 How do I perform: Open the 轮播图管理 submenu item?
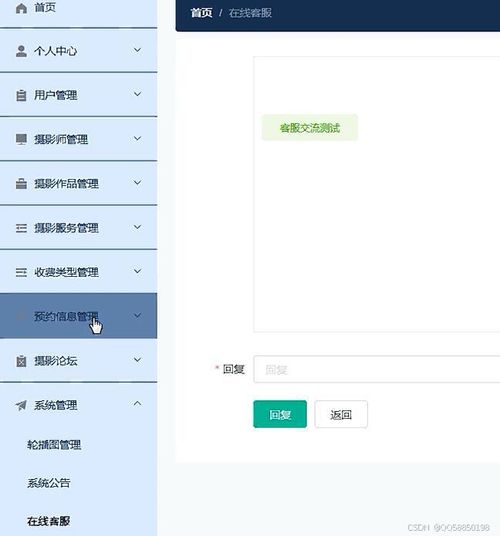pos(54,445)
